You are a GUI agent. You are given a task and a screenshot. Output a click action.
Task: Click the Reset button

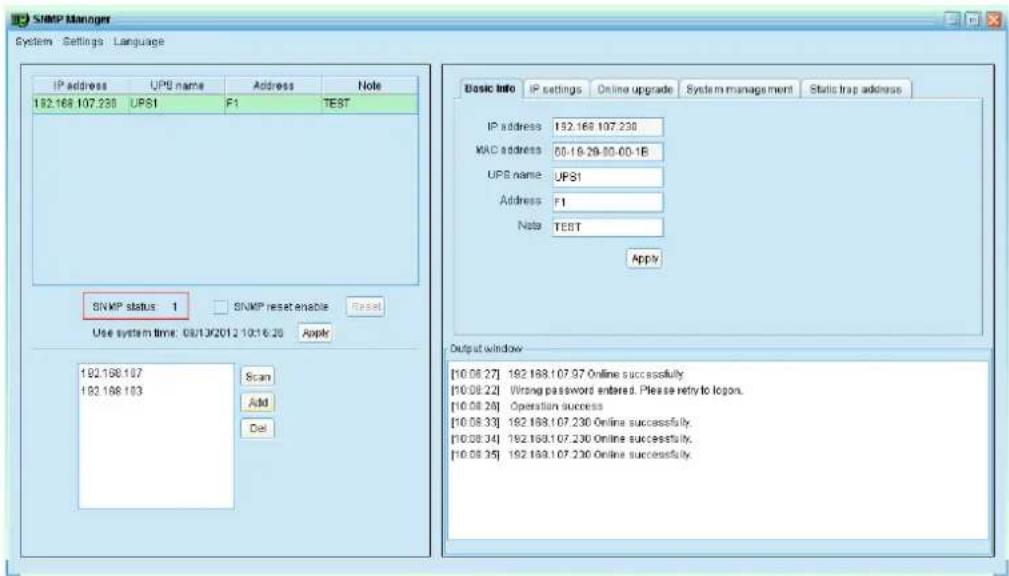[x=366, y=306]
